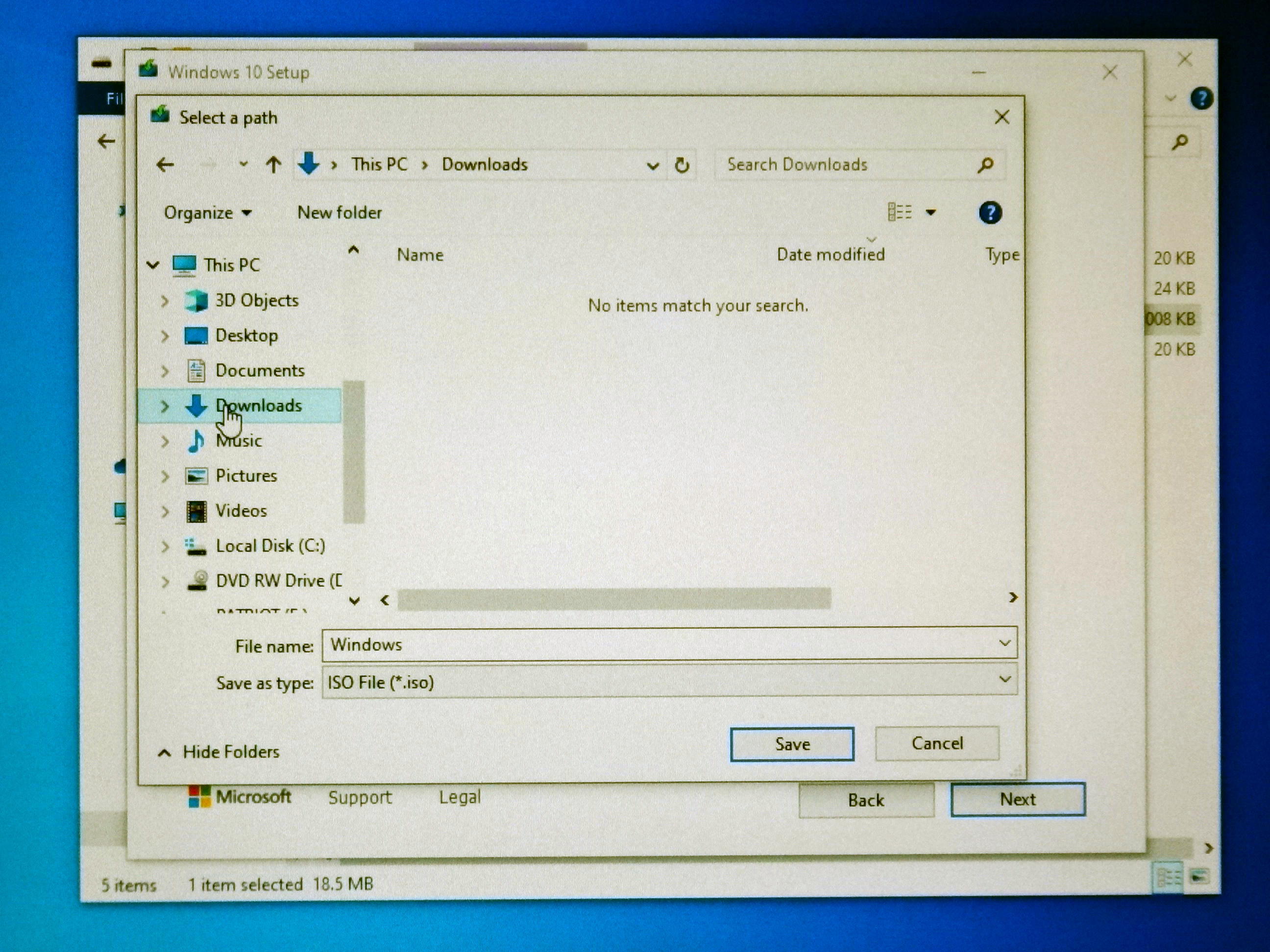Expand the Desktop tree node
This screenshot has height=952, width=1270.
coord(165,335)
